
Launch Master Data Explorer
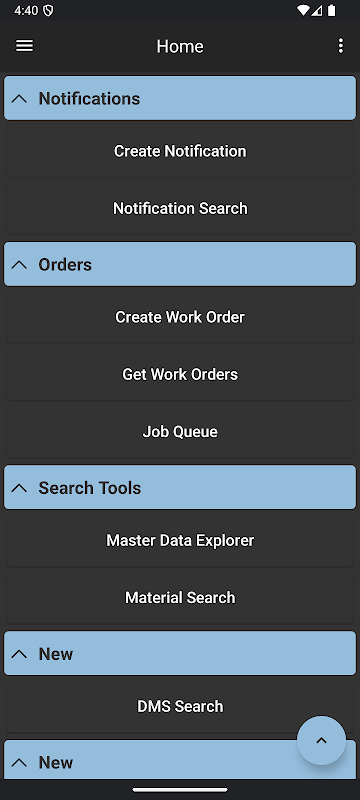(180, 540)
